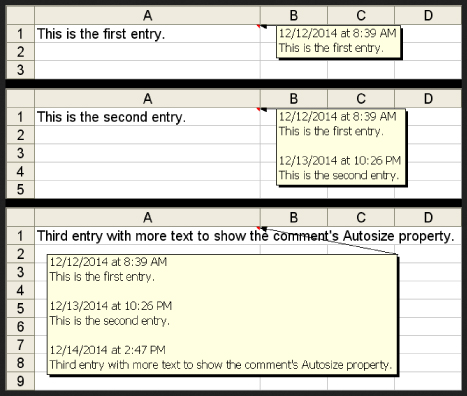Screen dimensions: 467x396
Task: Select column B header in middle sheet
Action: pyautogui.click(x=294, y=99)
